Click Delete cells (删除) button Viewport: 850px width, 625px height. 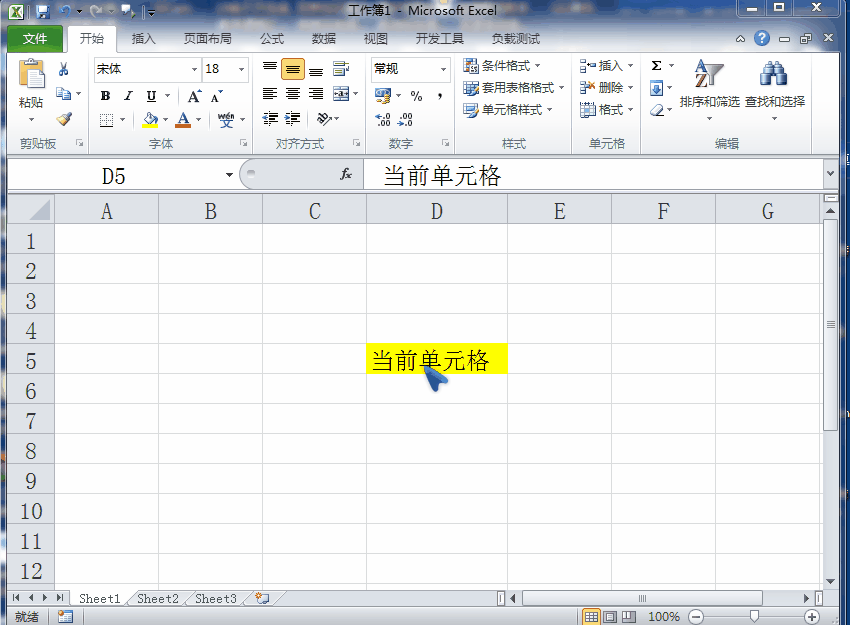pyautogui.click(x=607, y=87)
